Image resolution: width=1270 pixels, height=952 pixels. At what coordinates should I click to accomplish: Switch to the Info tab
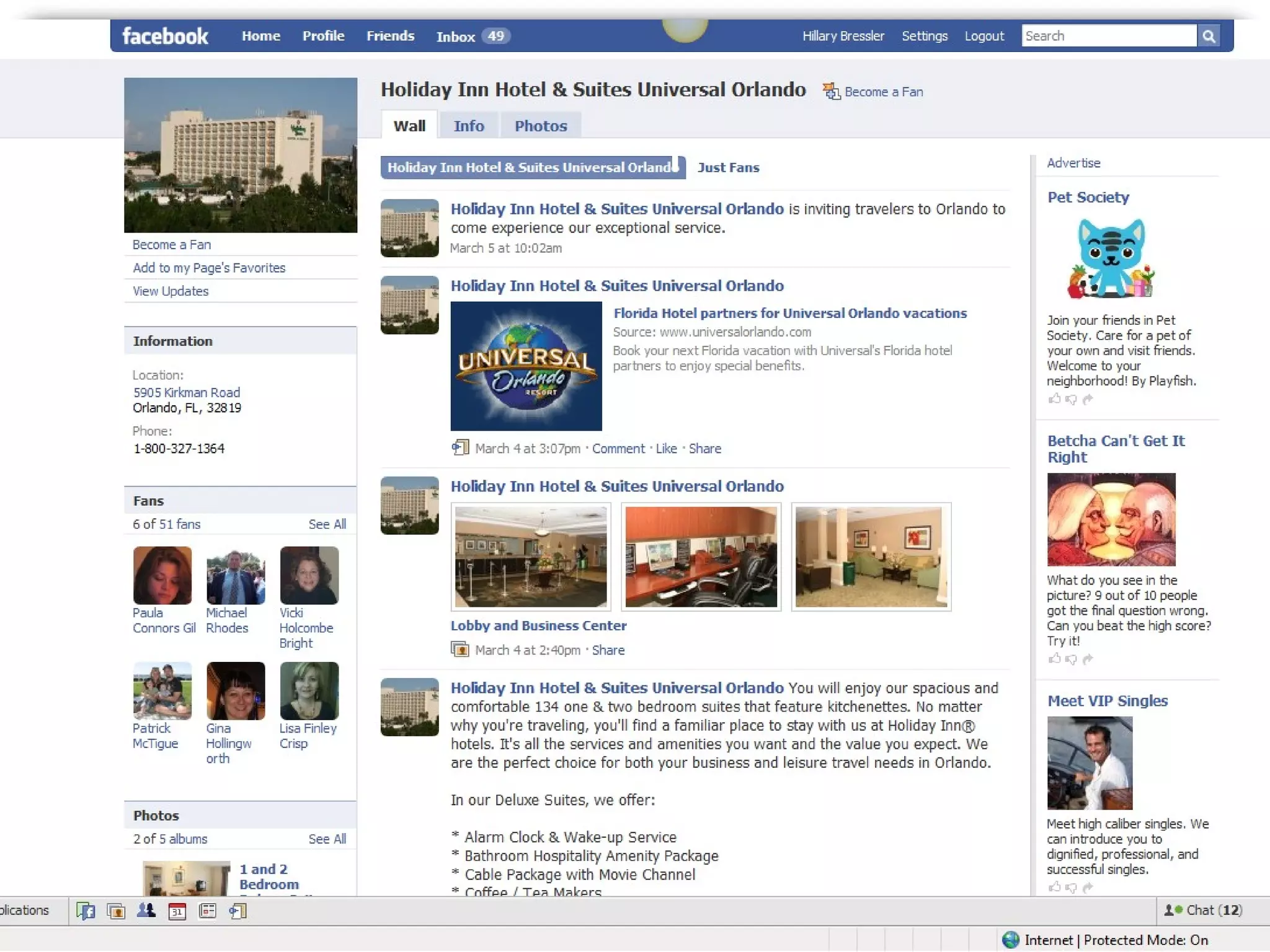click(x=468, y=126)
